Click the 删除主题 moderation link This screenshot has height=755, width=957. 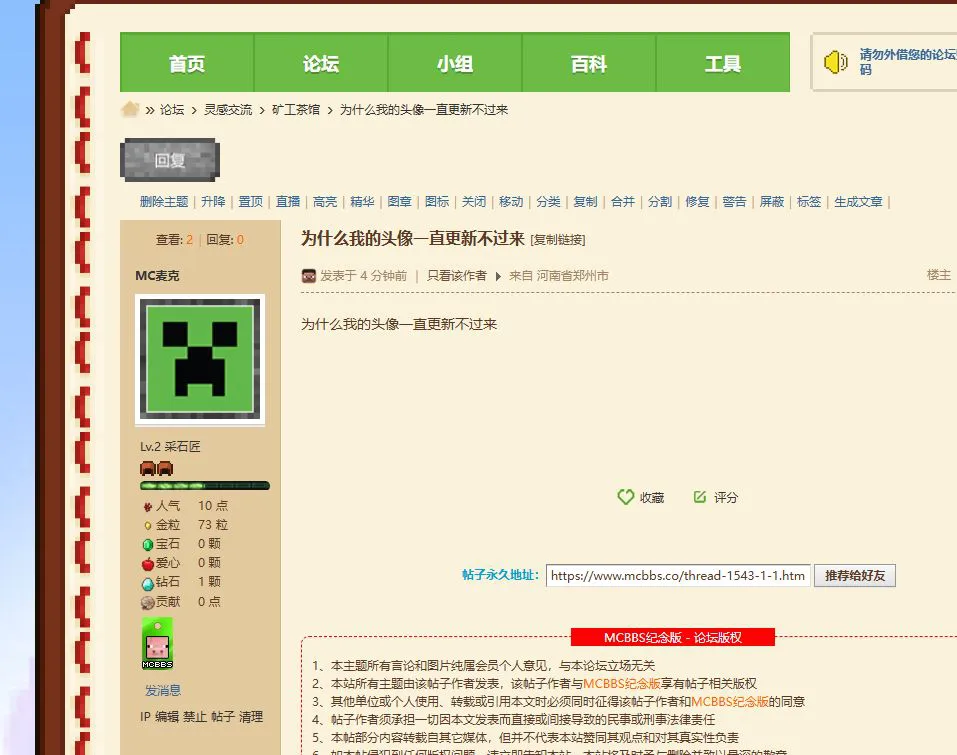(x=164, y=201)
